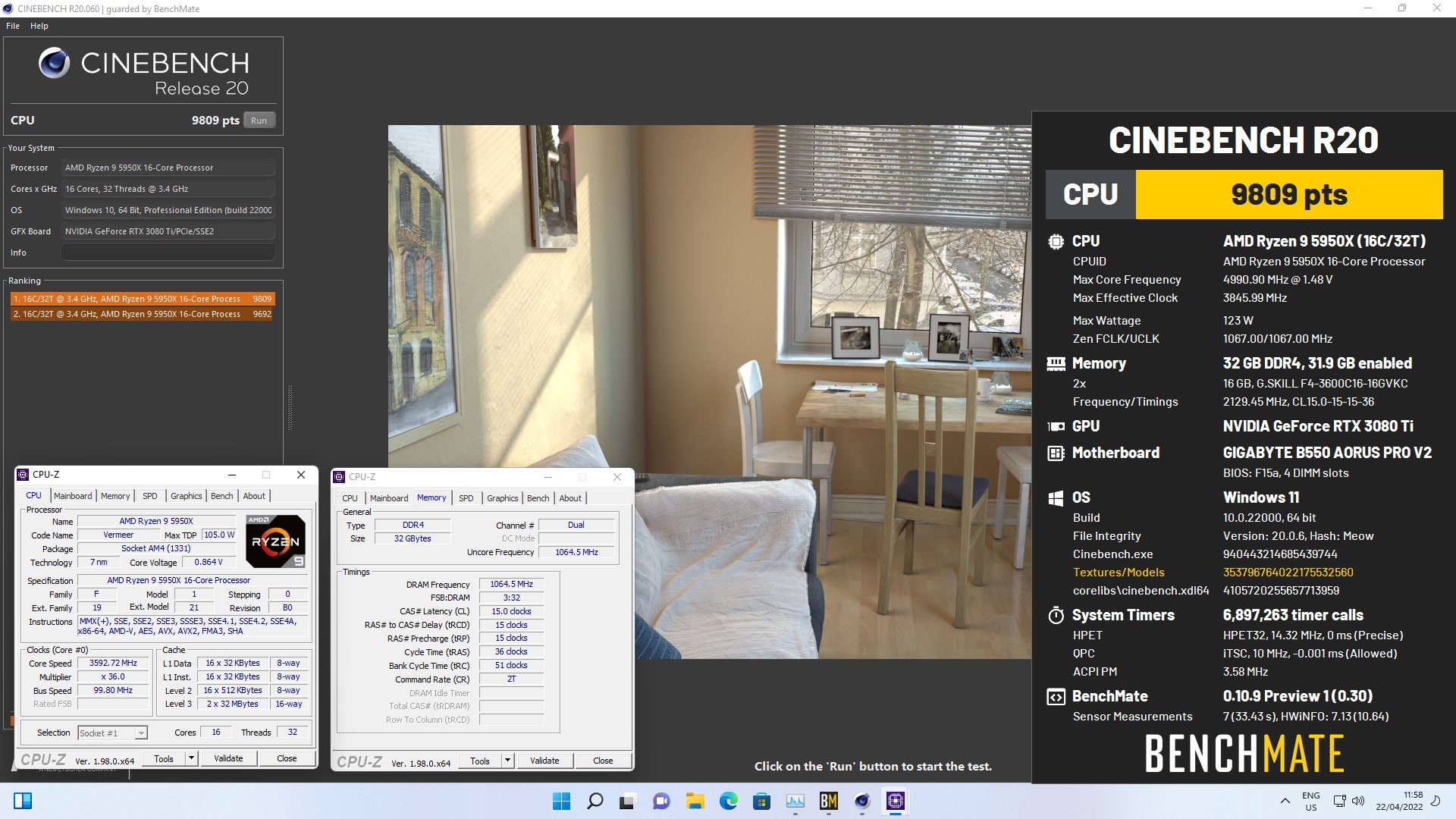Open the File menu in Cinebench
Viewport: 1456px width, 819px height.
pyautogui.click(x=13, y=26)
